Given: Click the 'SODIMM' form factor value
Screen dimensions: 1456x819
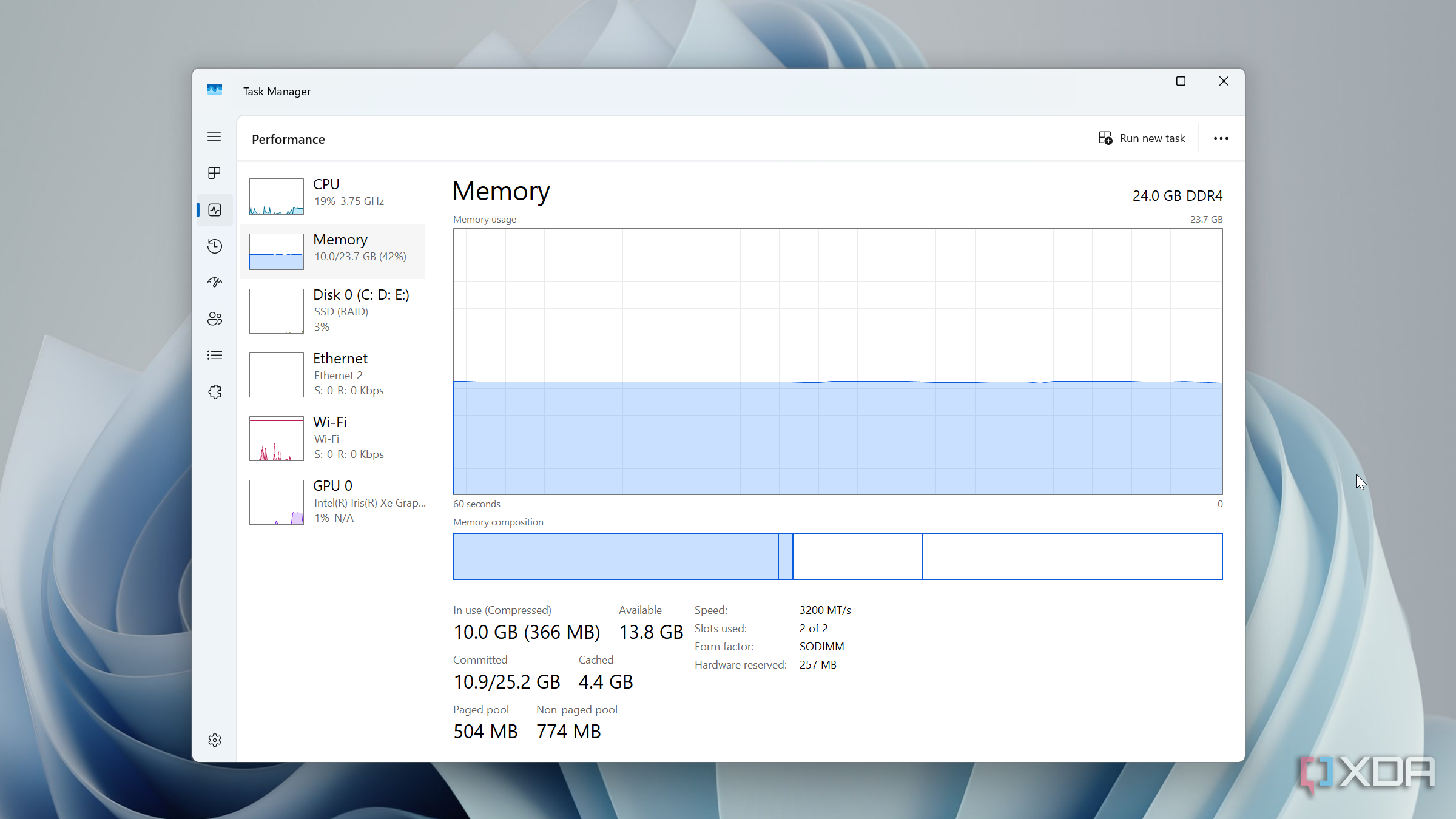Looking at the screenshot, I should pyautogui.click(x=821, y=647).
